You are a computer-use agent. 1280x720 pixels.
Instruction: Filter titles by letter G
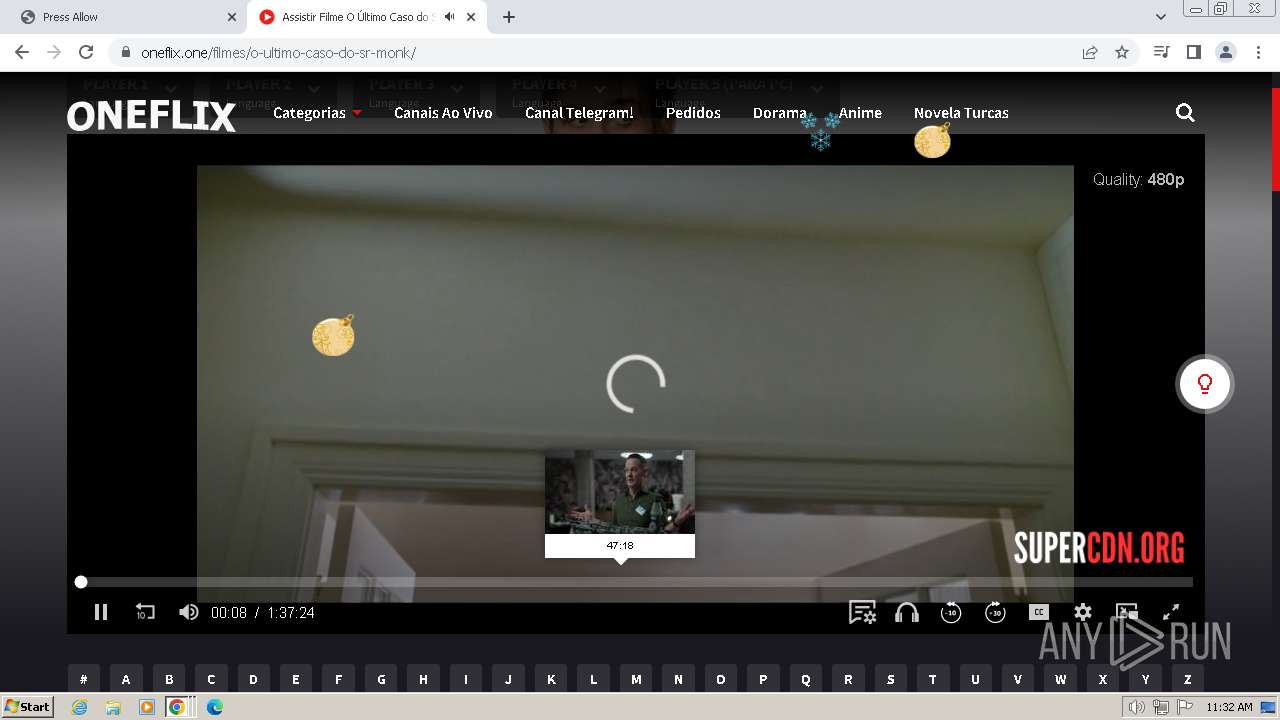(381, 679)
